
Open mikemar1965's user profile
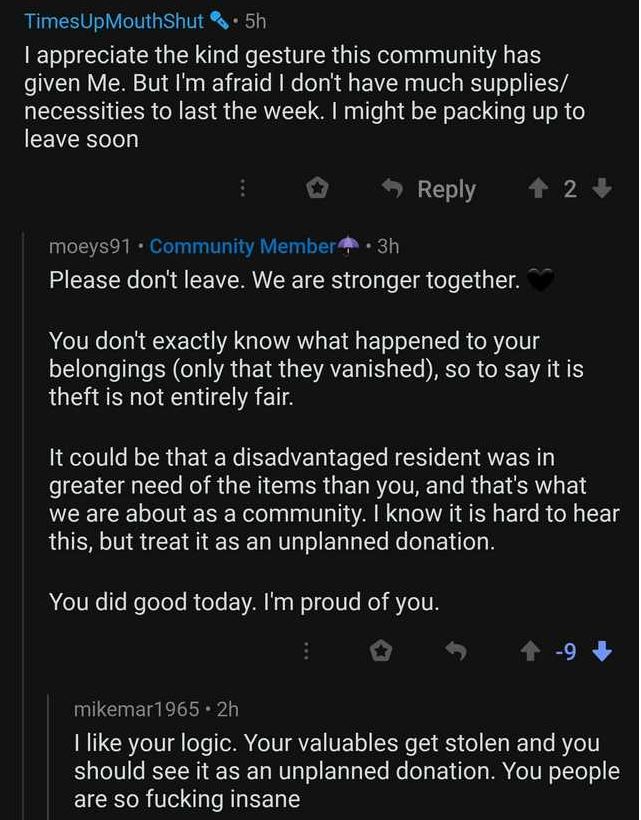coord(137,709)
